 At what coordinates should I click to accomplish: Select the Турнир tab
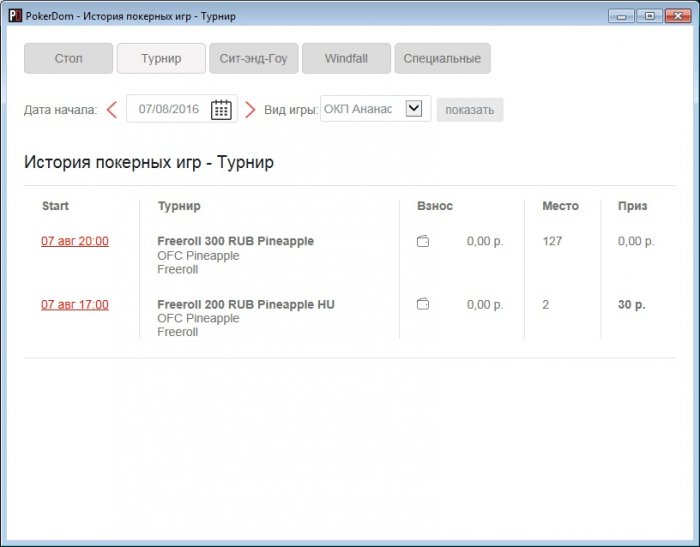[161, 59]
